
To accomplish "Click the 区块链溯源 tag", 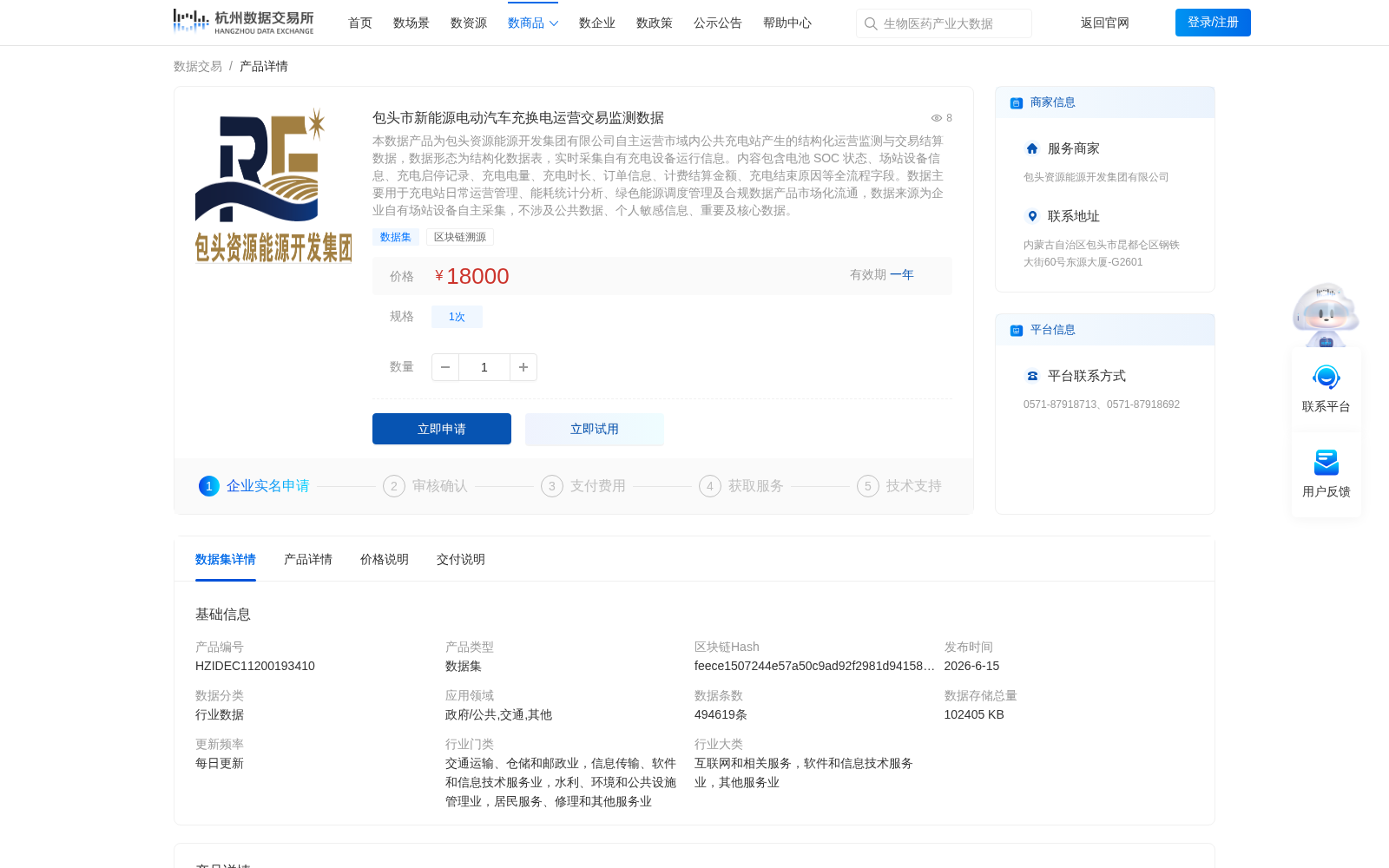I will [460, 237].
